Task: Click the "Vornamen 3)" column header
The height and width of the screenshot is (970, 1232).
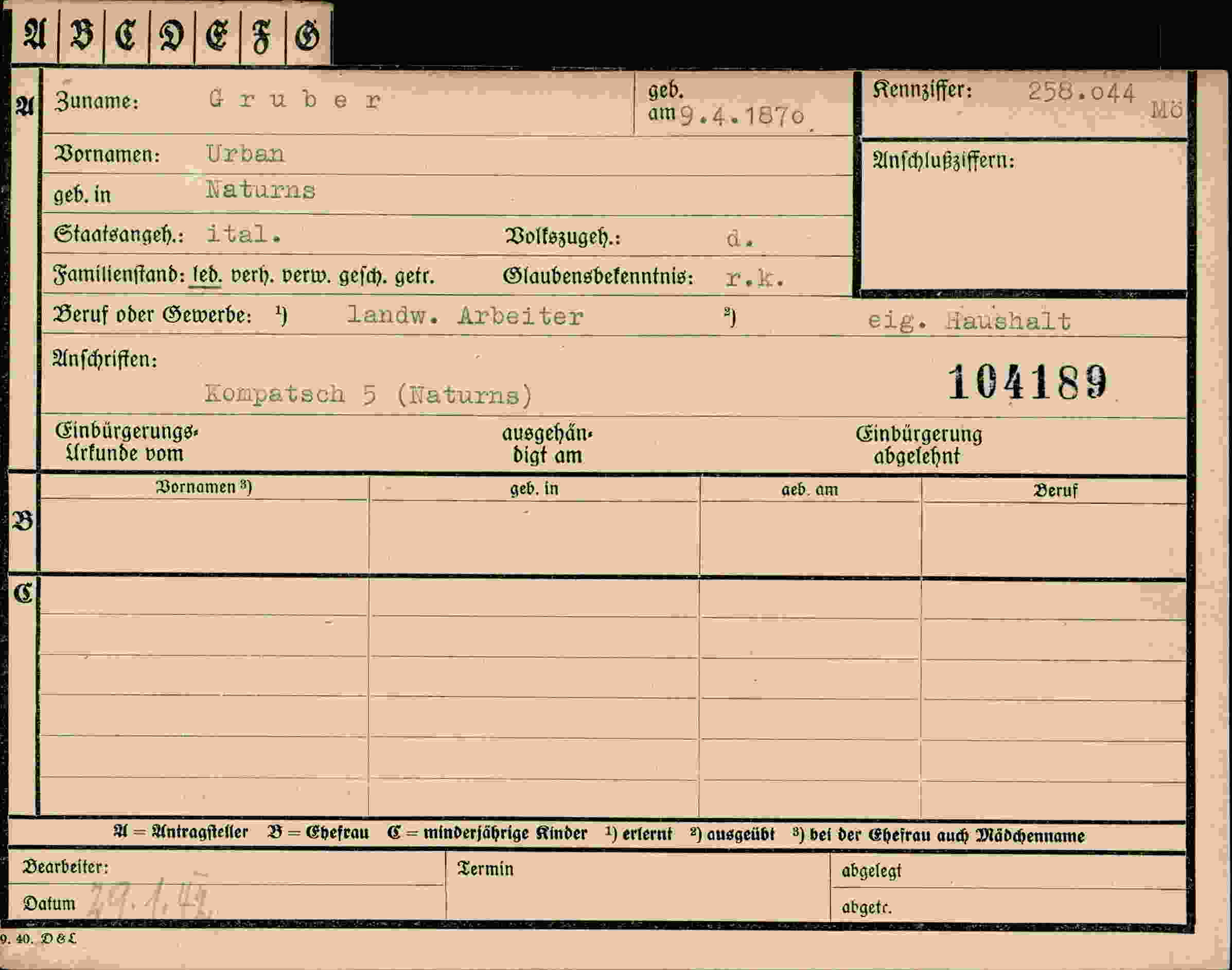Action: pos(204,487)
